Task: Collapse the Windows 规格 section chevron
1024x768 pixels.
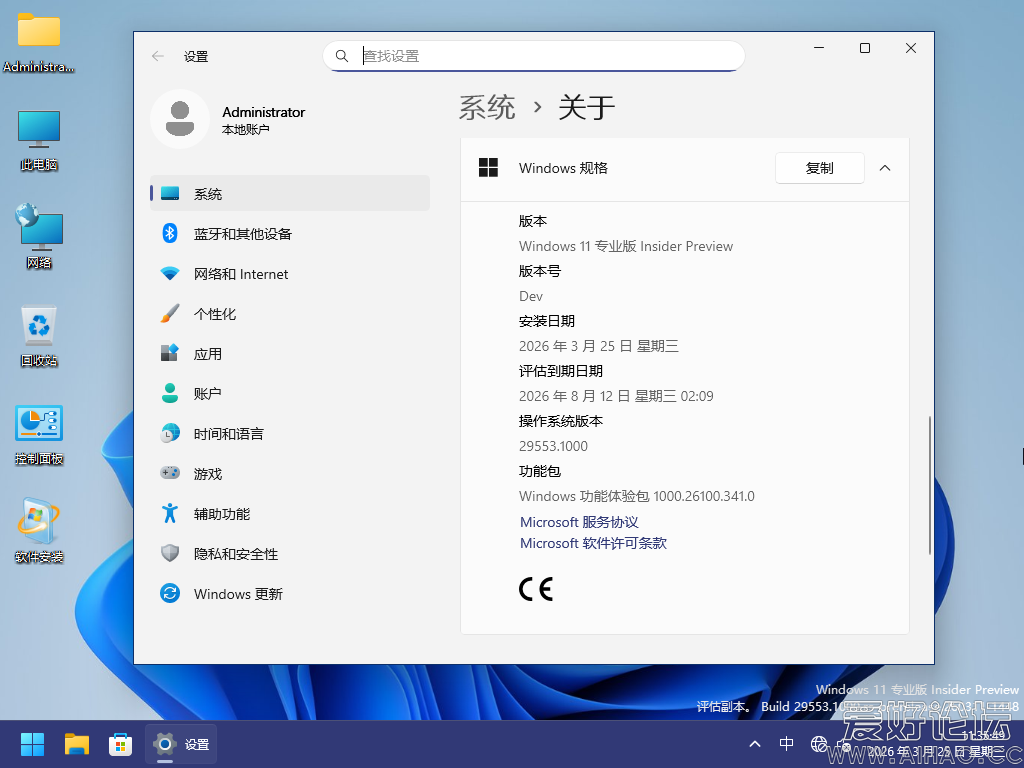Action: [885, 168]
